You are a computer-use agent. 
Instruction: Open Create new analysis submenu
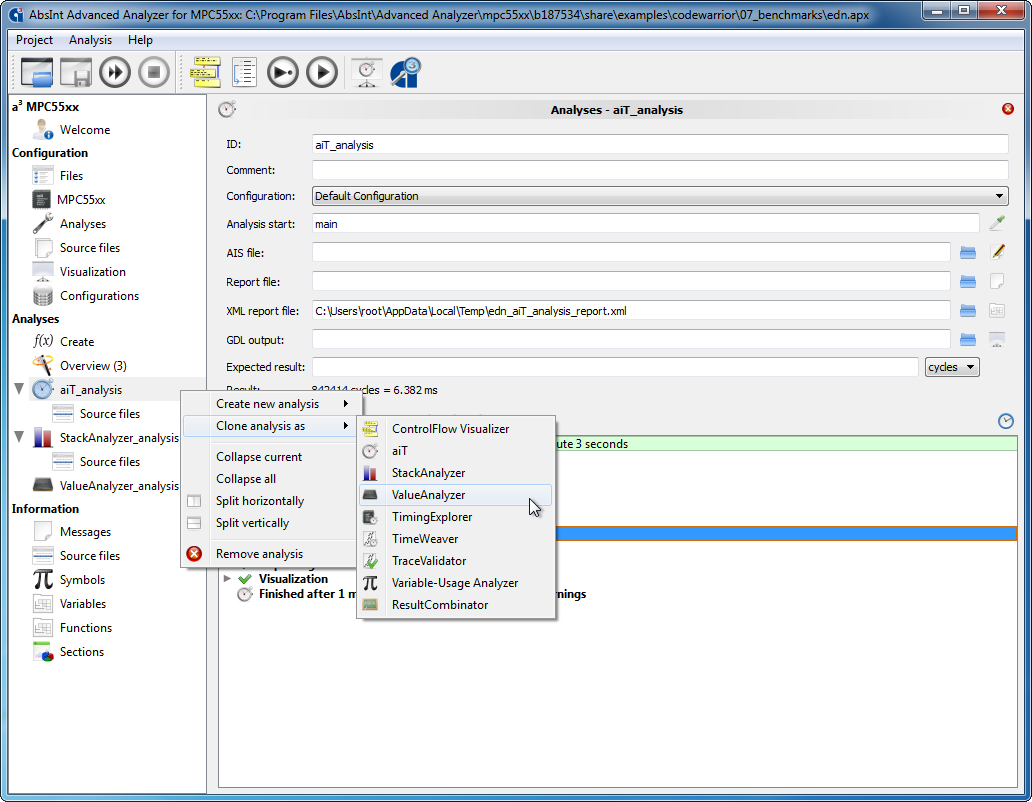[x=269, y=404]
